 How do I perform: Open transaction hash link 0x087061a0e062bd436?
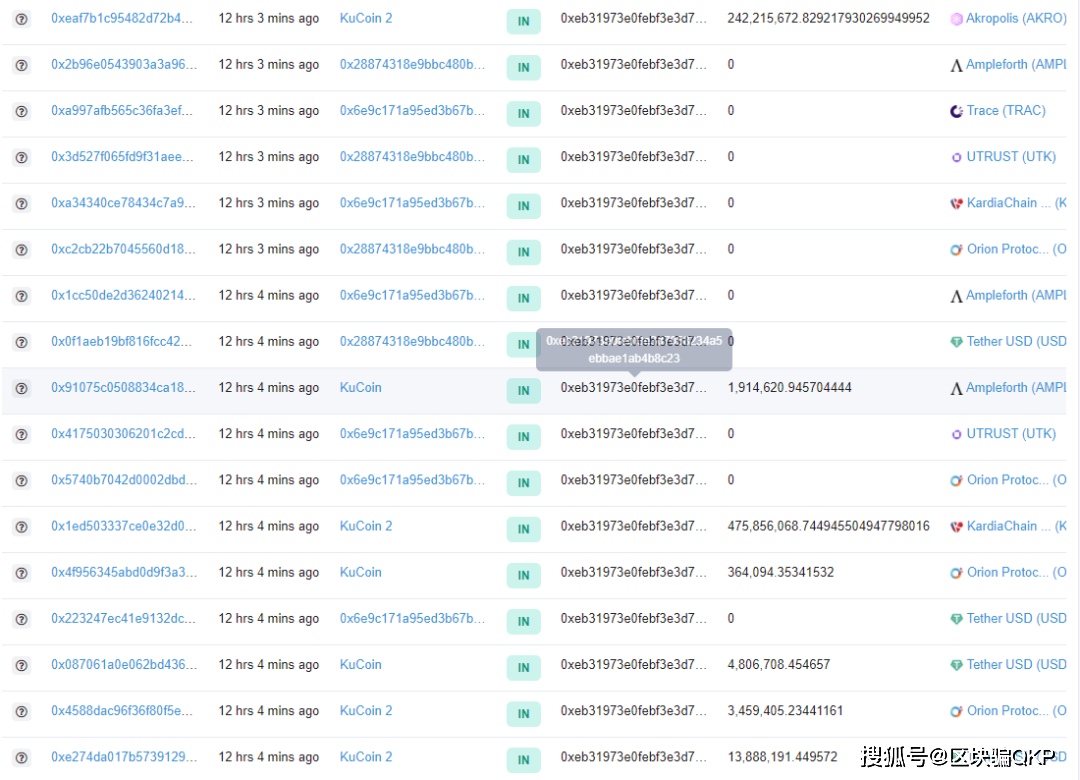coord(124,665)
